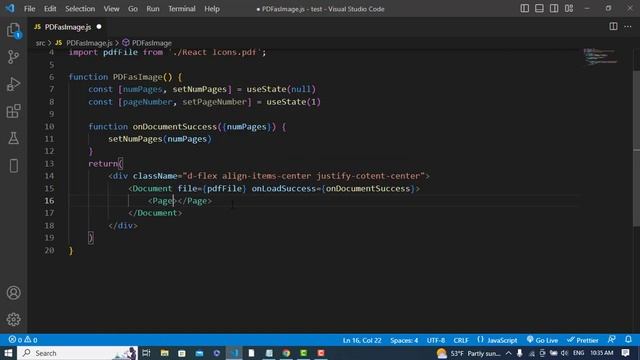Click Ln 16, Col 22 status entry

(x=362, y=340)
